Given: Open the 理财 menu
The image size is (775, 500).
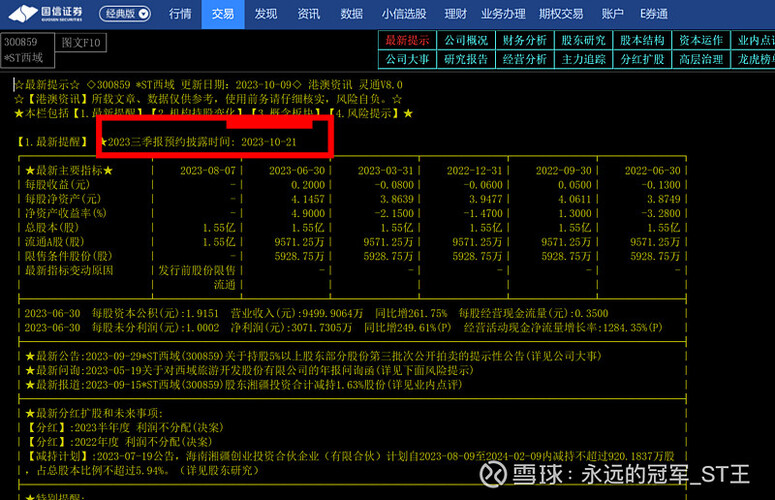Looking at the screenshot, I should [455, 14].
